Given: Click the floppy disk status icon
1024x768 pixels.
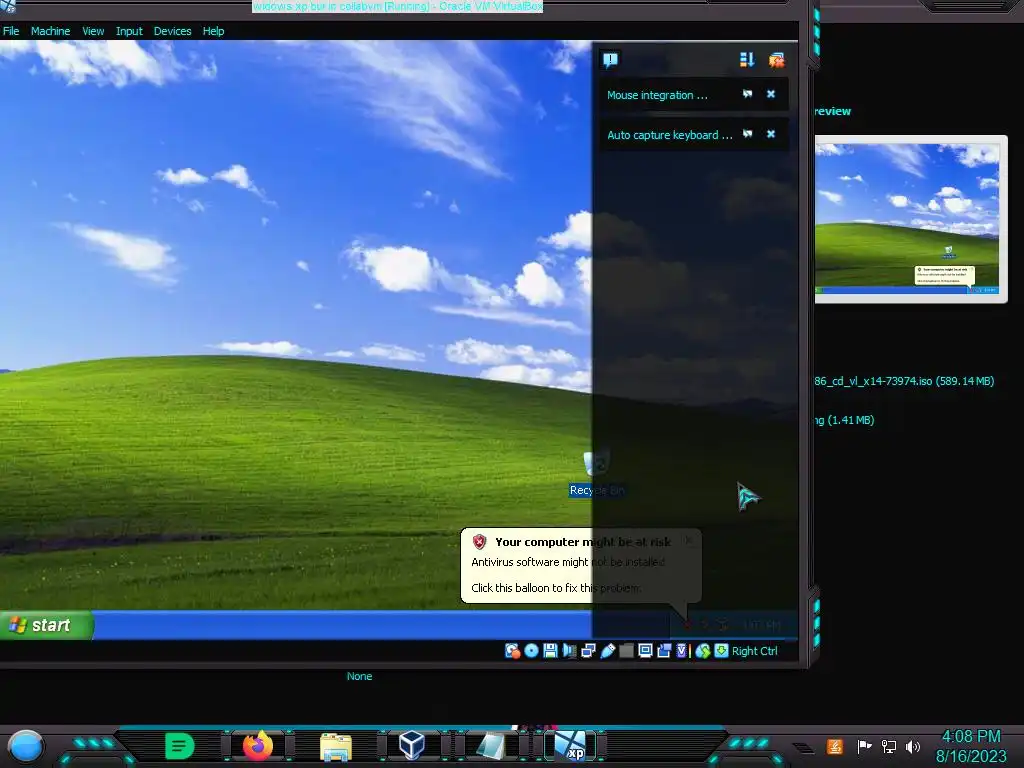Looking at the screenshot, I should coord(550,650).
